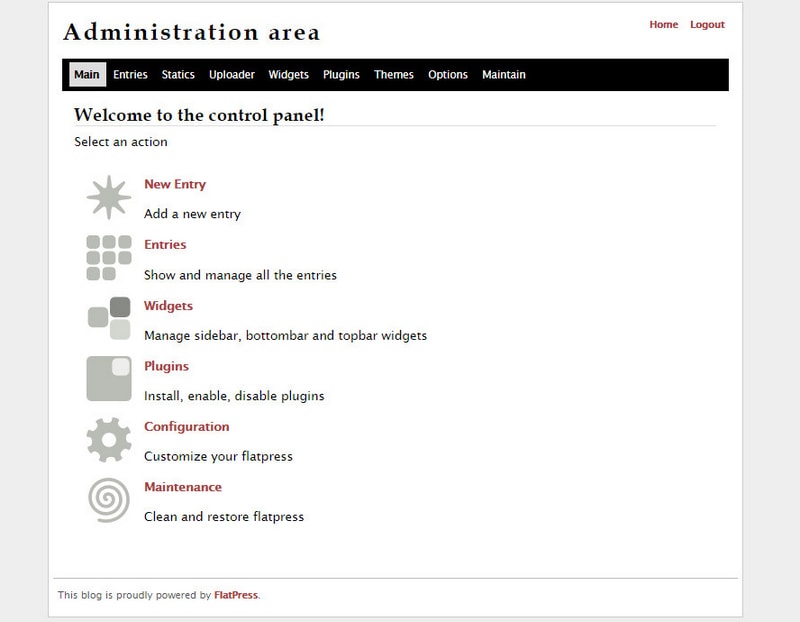Switch to the Statics tab

tap(178, 74)
